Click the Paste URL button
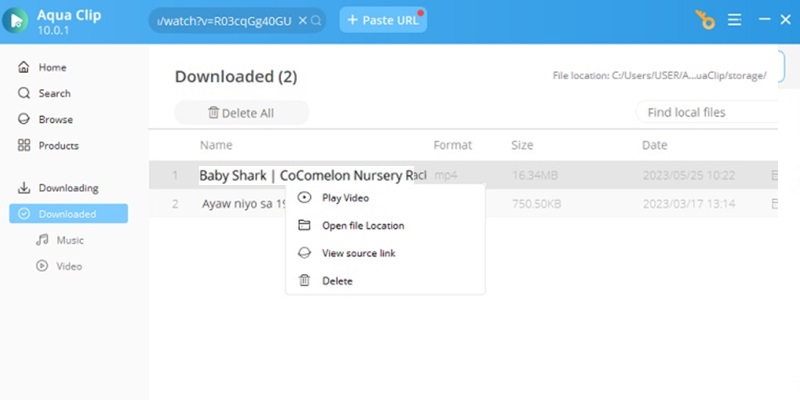Viewport: 800px width, 400px height. [x=383, y=20]
